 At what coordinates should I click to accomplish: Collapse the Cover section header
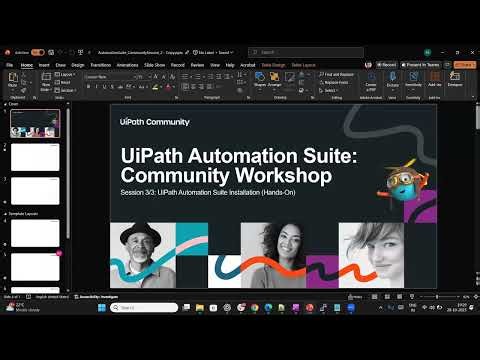tap(5, 104)
